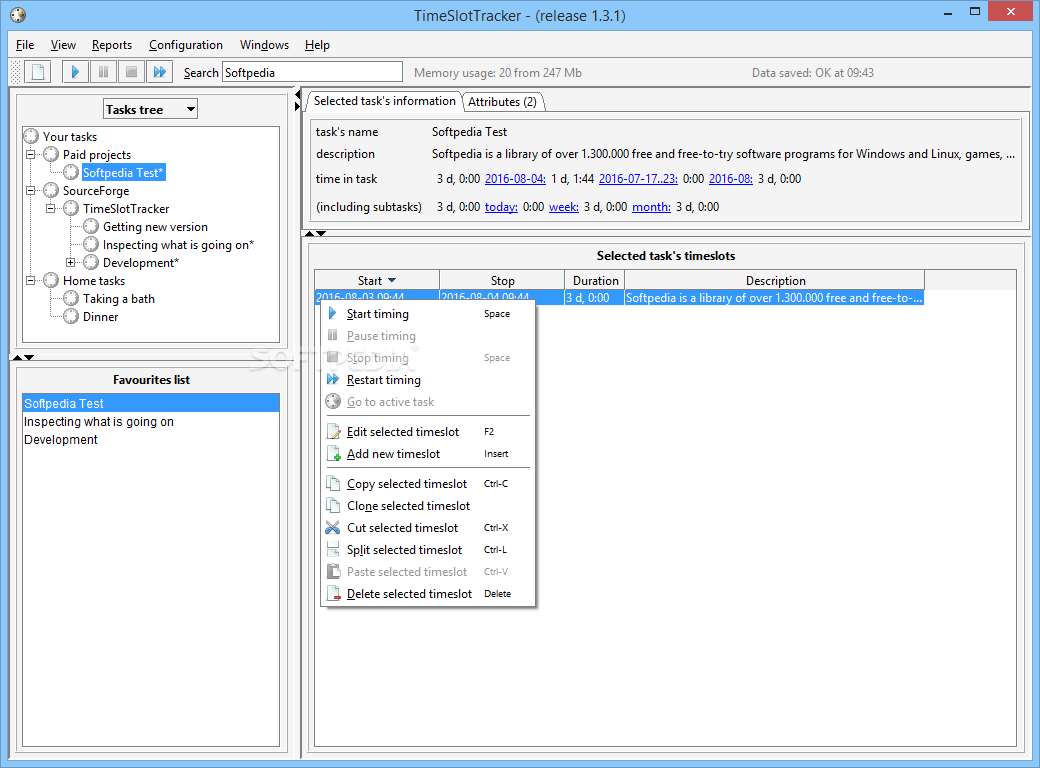
Task: Select the Your tasks root node
Action: coord(70,137)
